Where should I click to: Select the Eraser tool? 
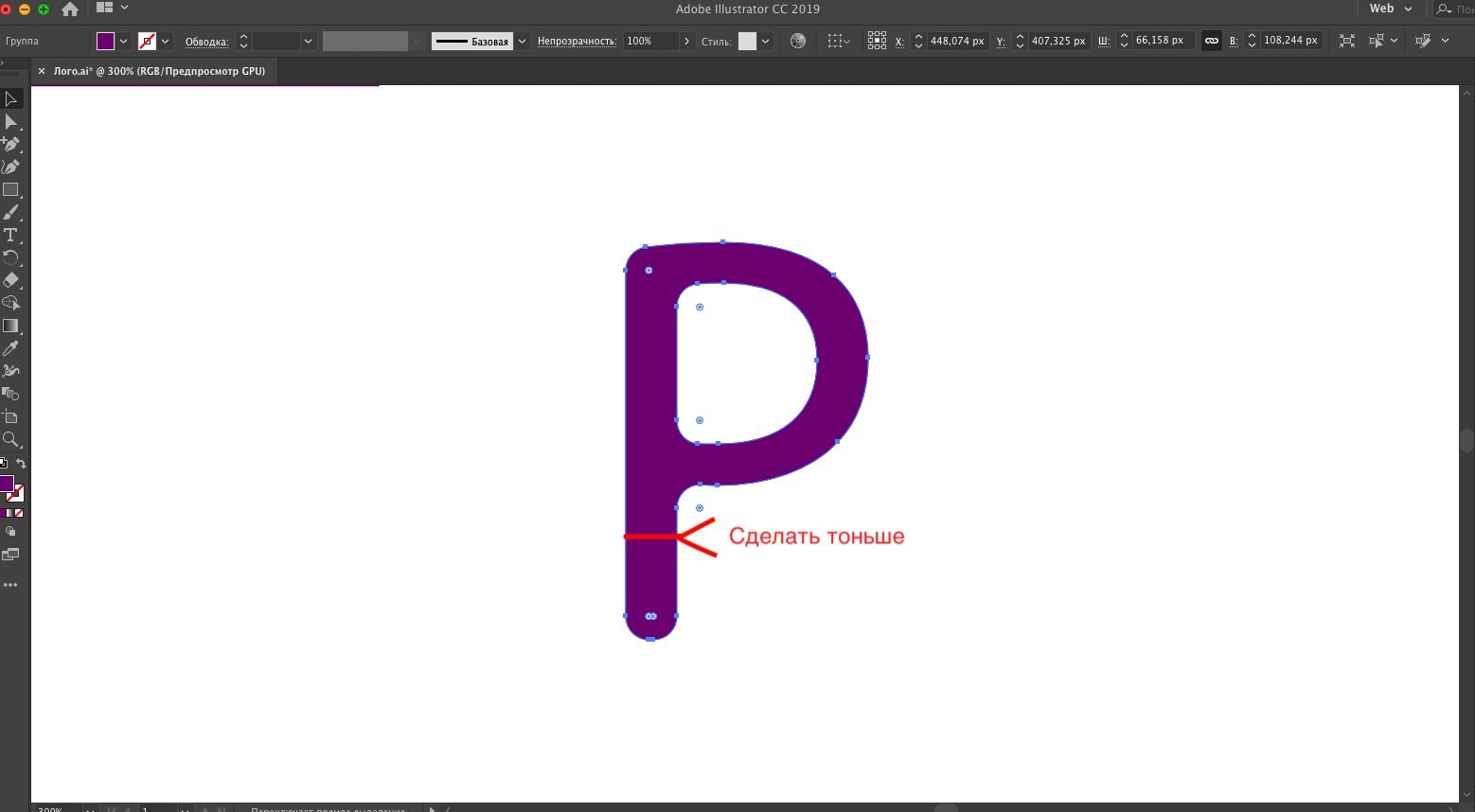[x=11, y=280]
